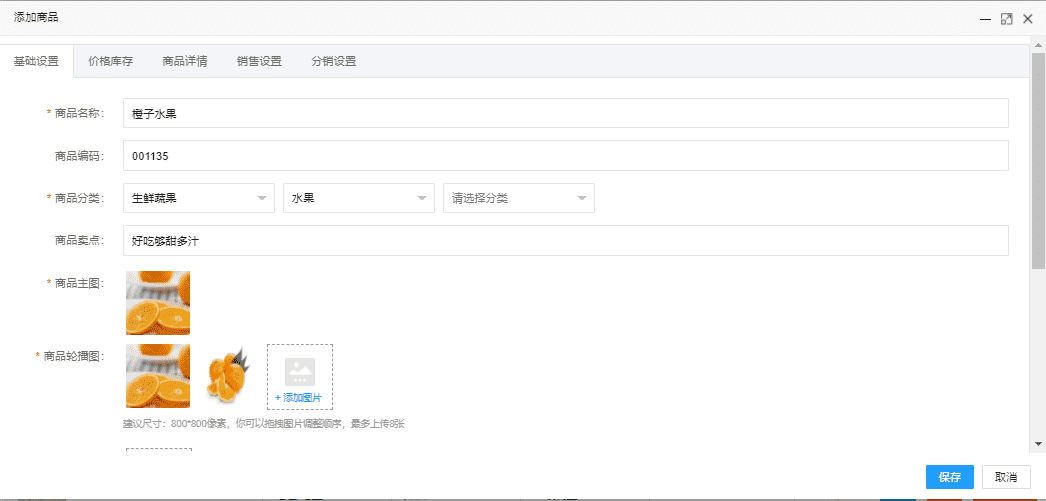Select the 分销设置 tab
Screen dimensions: 1046x501
[x=334, y=61]
